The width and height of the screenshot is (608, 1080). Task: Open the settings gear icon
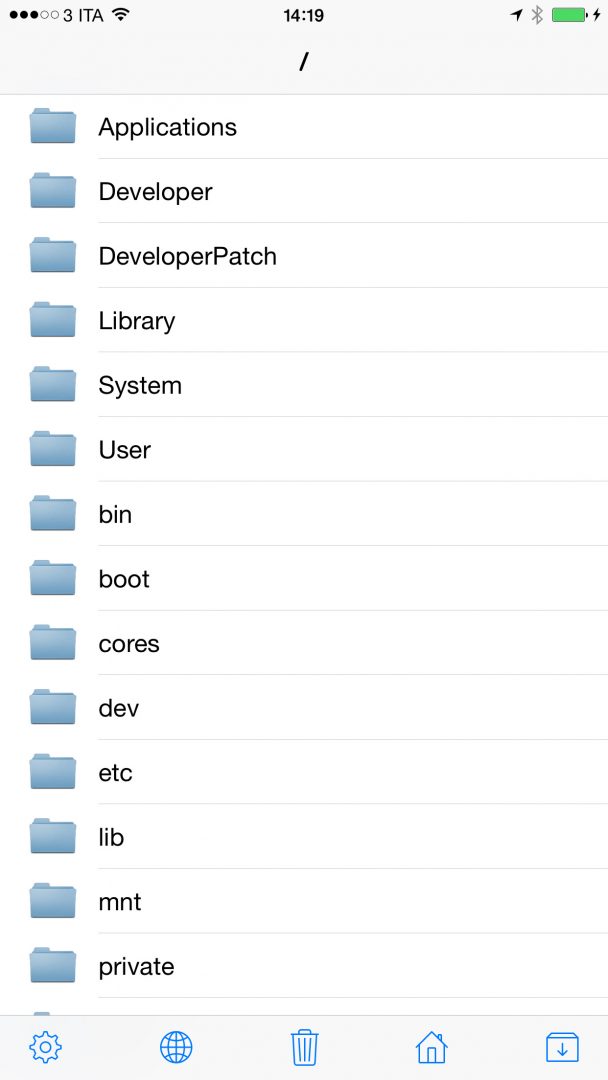click(x=46, y=1047)
